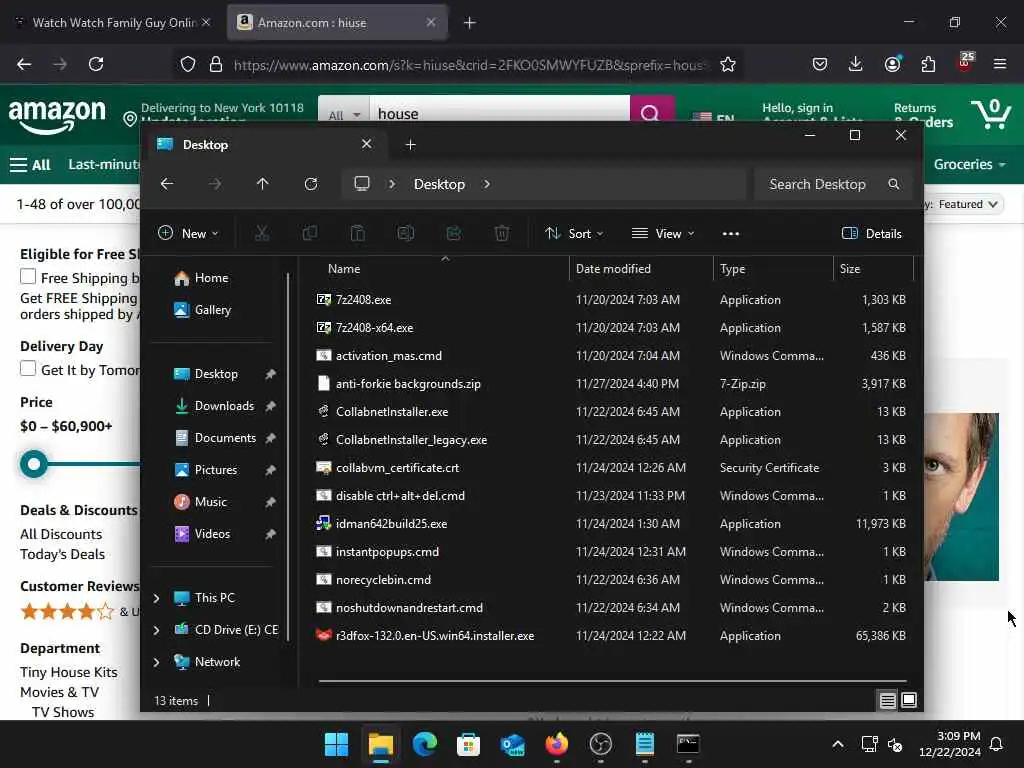1024x768 pixels.
Task: Save page to Pocket icon in Firefox
Action: coord(820,64)
